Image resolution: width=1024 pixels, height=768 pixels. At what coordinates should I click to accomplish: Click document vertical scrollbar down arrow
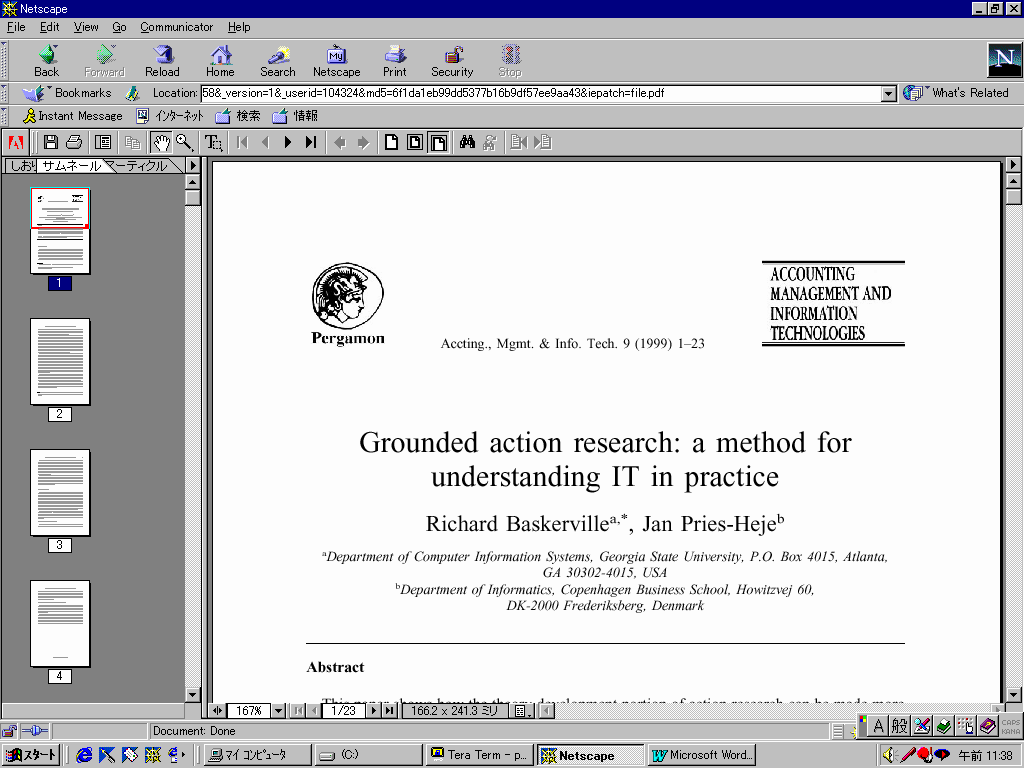1014,695
